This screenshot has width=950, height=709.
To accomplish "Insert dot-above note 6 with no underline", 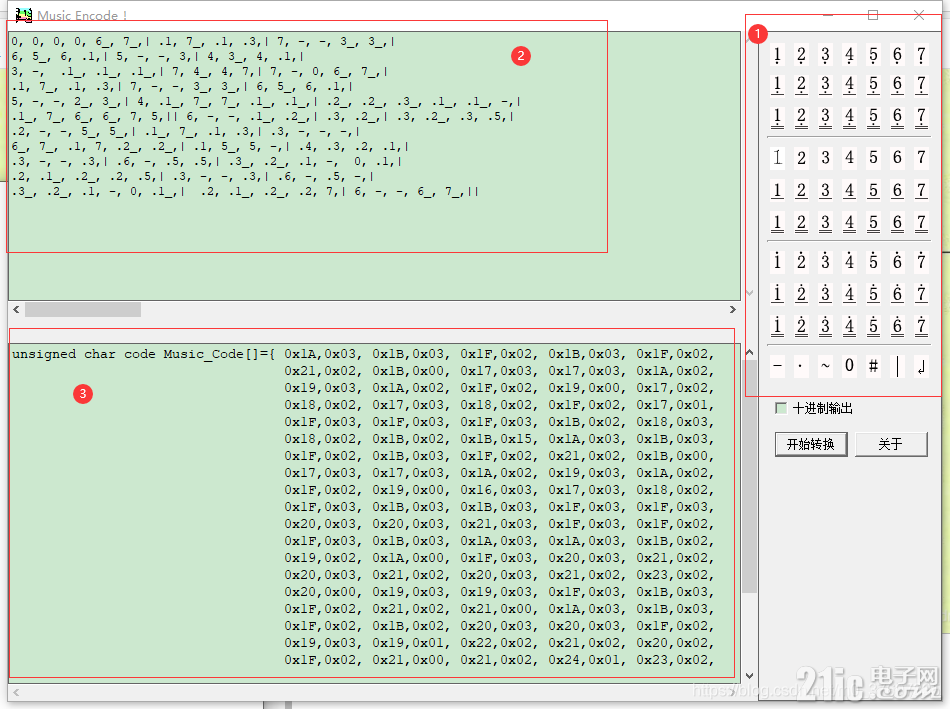I will [897, 261].
